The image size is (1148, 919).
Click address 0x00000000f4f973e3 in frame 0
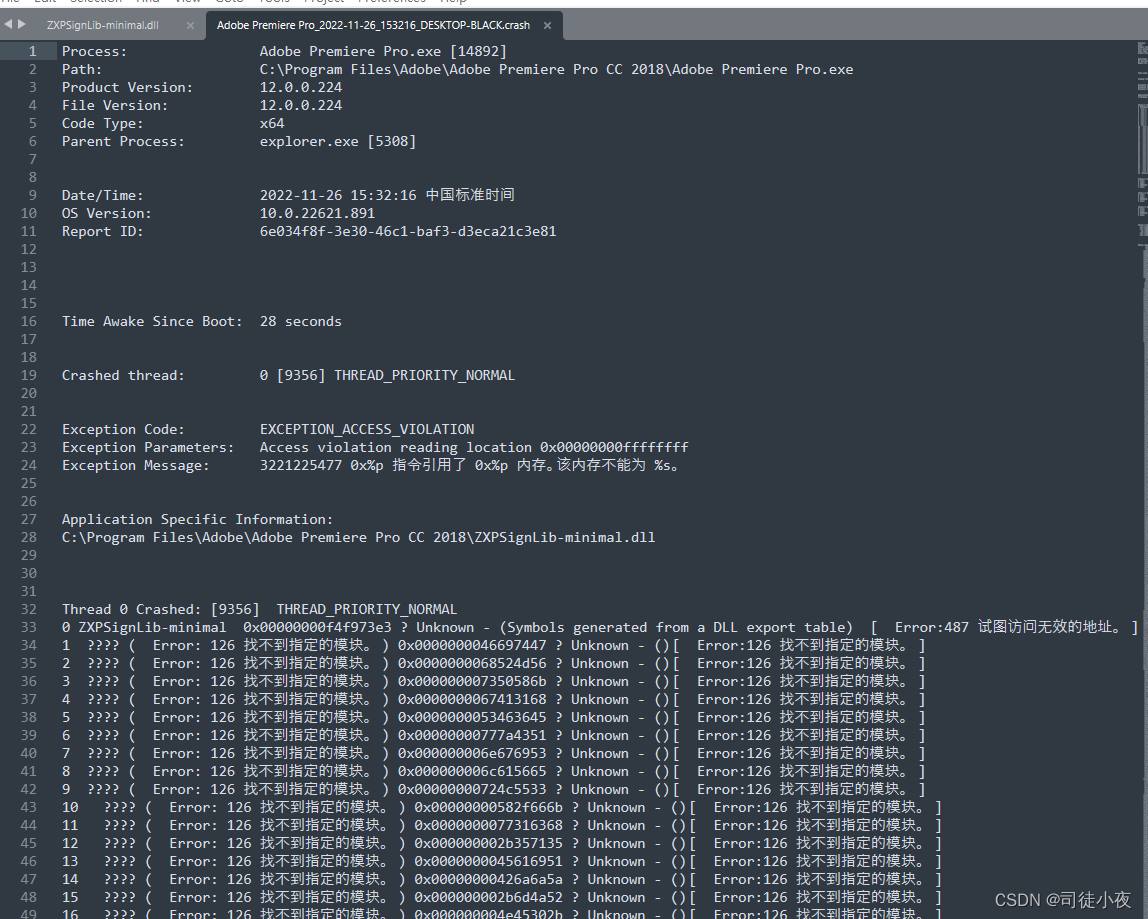coord(317,628)
